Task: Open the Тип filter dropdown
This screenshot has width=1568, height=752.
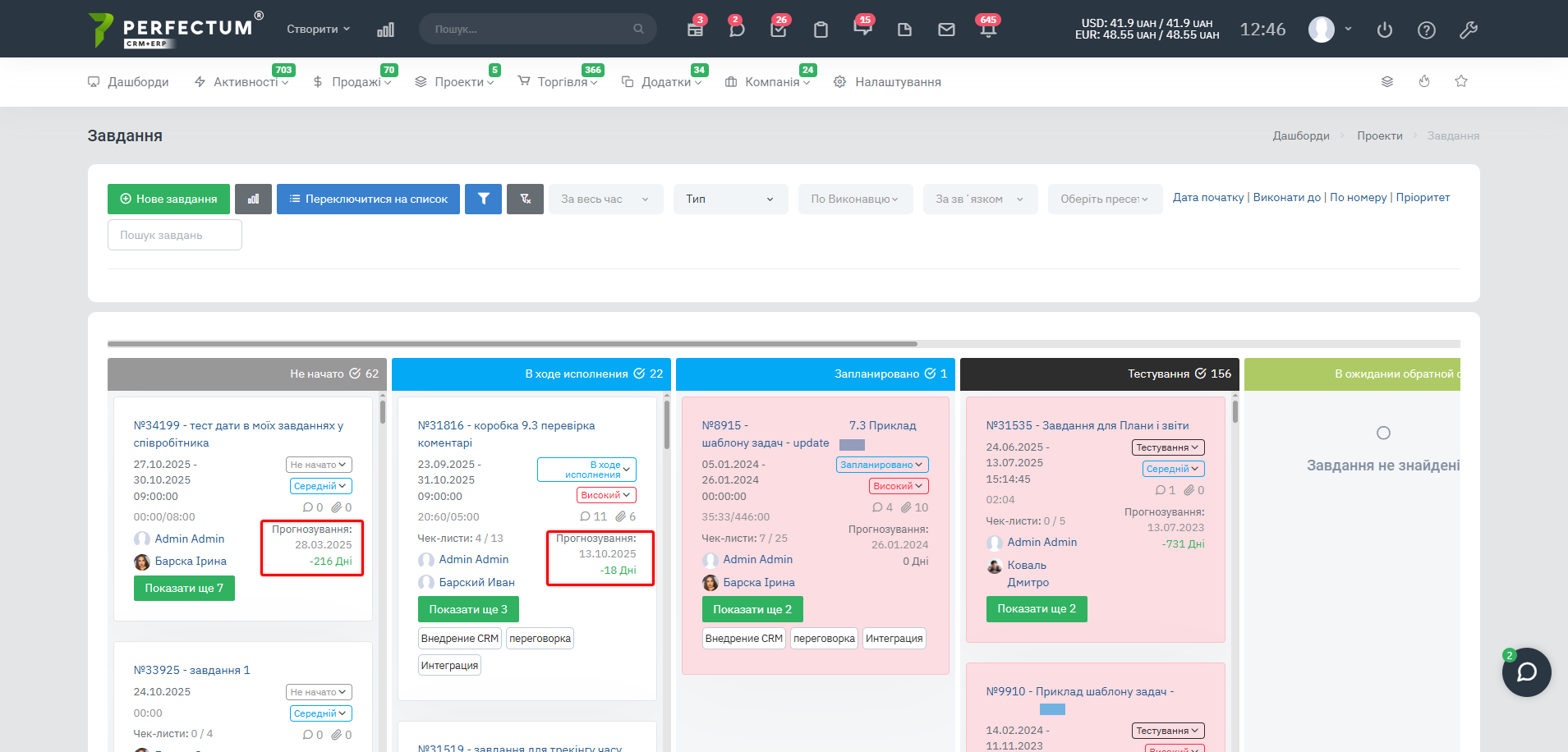Action: click(730, 199)
